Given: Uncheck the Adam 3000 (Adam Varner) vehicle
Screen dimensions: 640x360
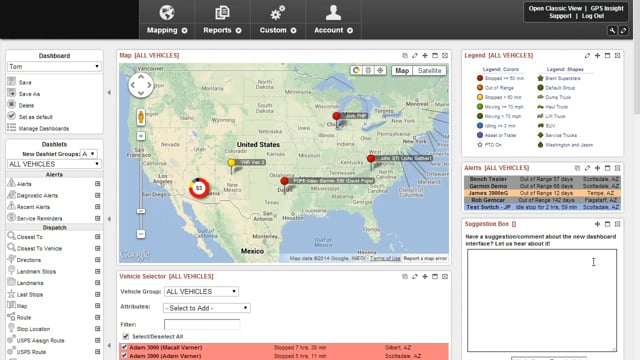Looking at the screenshot, I should click(124, 356).
